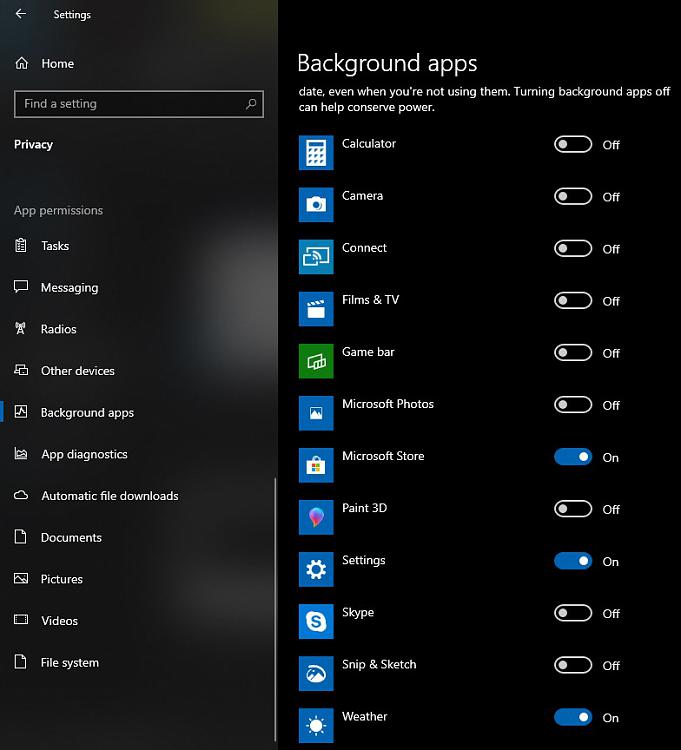Image resolution: width=681 pixels, height=750 pixels.
Task: Disable Weather background toggle
Action: [573, 717]
